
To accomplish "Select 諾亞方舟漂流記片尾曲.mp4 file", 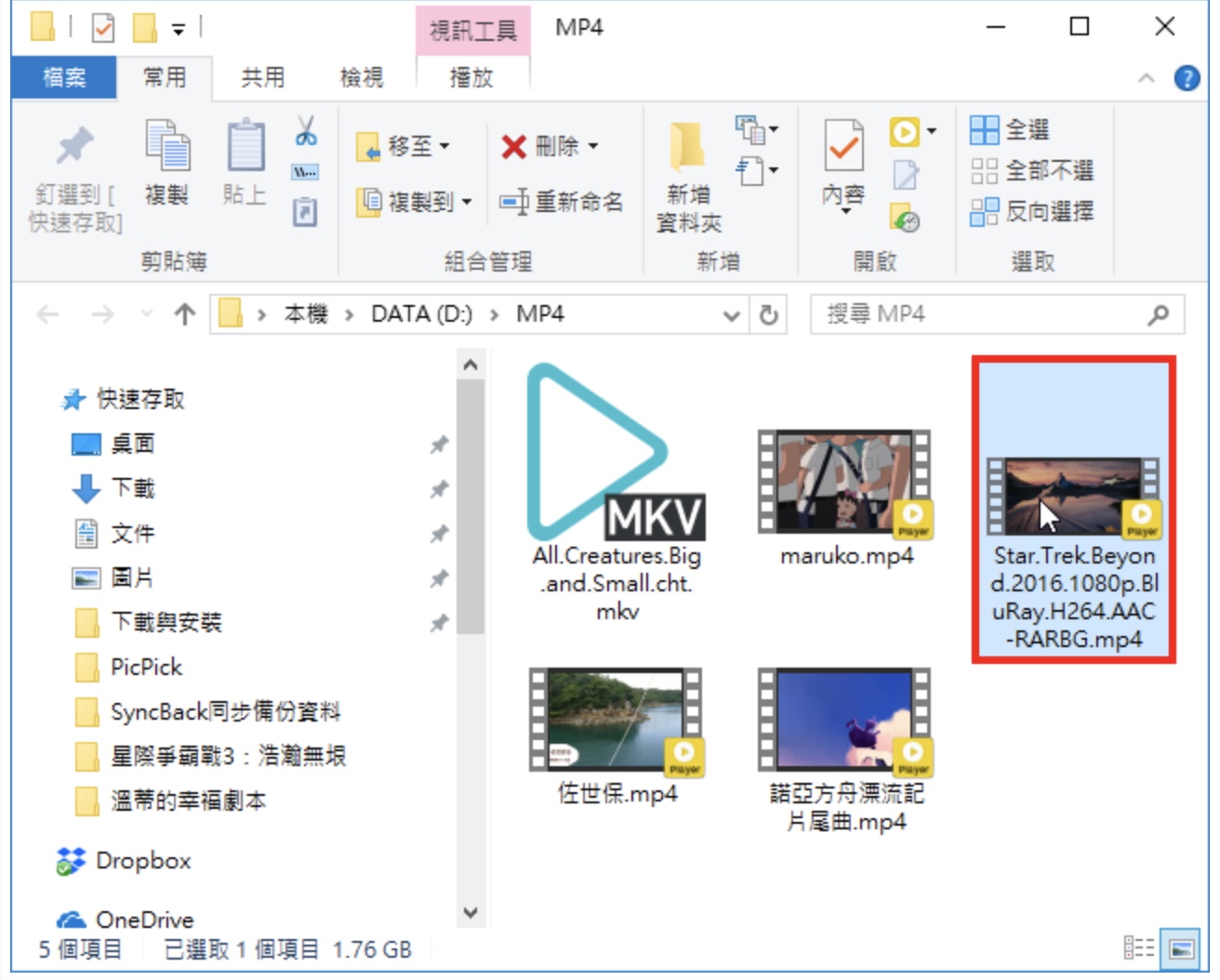I will [x=846, y=750].
